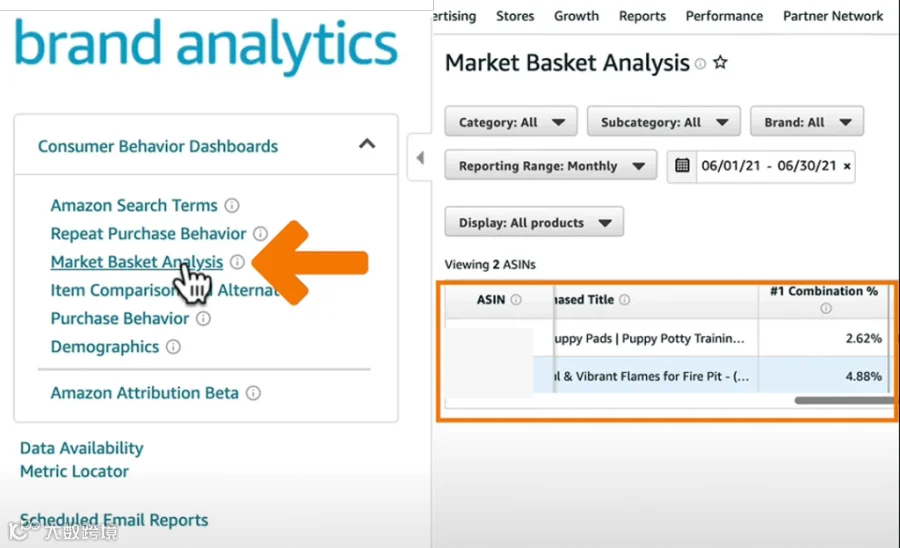Open the Reports menu in top navigation

[642, 16]
